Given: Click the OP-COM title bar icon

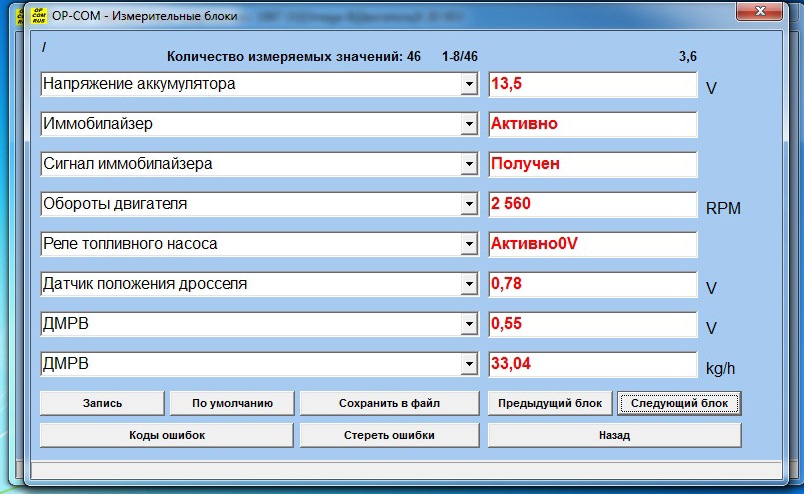Looking at the screenshot, I should 39,16.
